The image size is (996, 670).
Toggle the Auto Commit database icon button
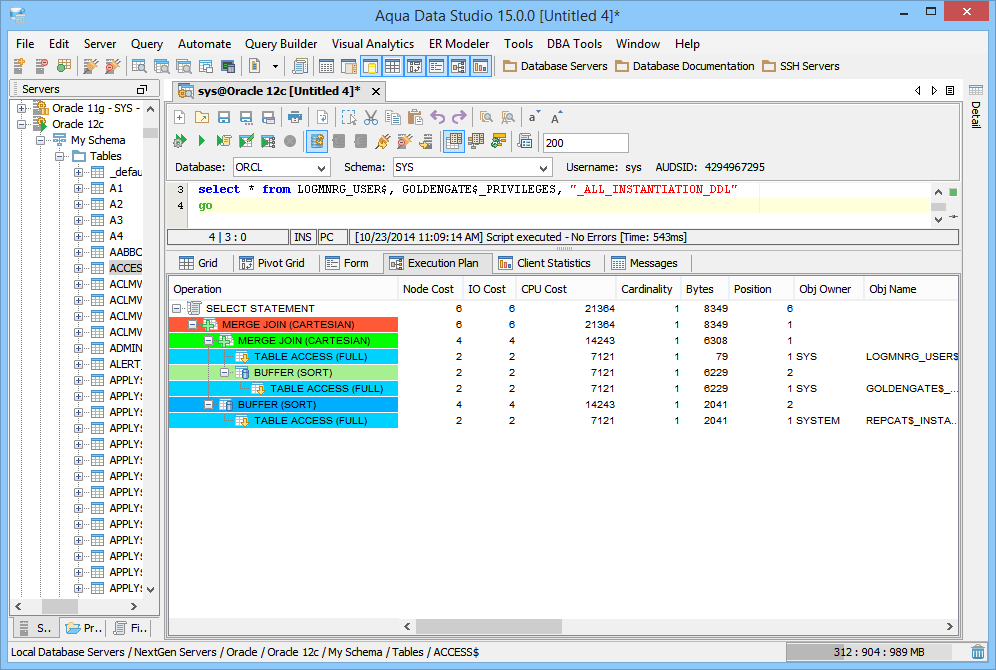coord(317,141)
